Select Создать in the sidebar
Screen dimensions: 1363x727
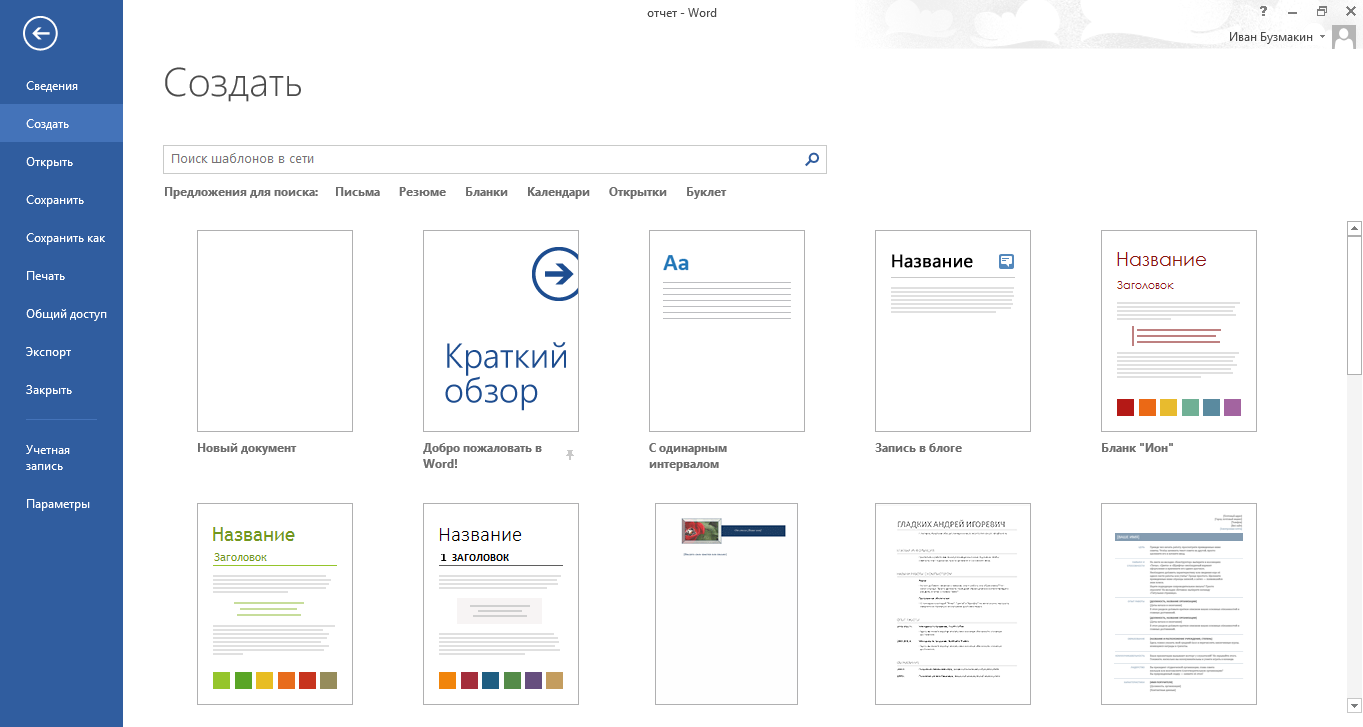click(61, 124)
